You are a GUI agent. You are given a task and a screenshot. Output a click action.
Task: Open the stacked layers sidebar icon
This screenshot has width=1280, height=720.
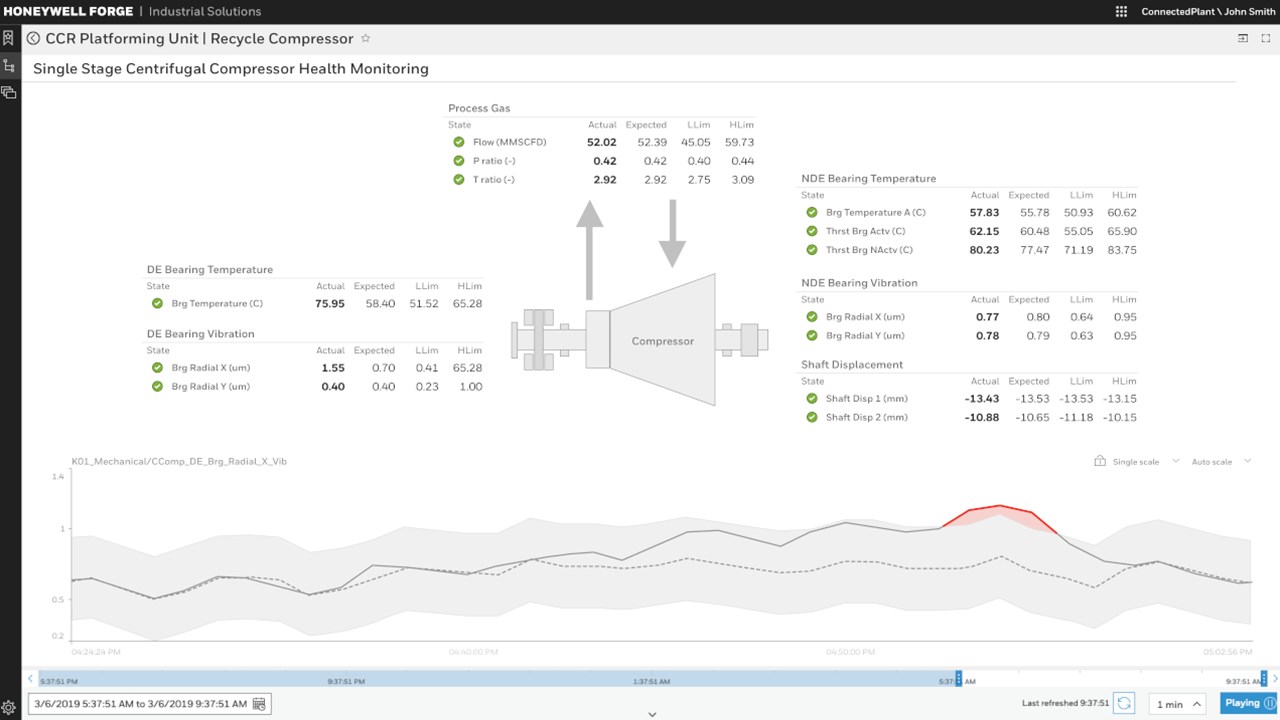click(8, 92)
